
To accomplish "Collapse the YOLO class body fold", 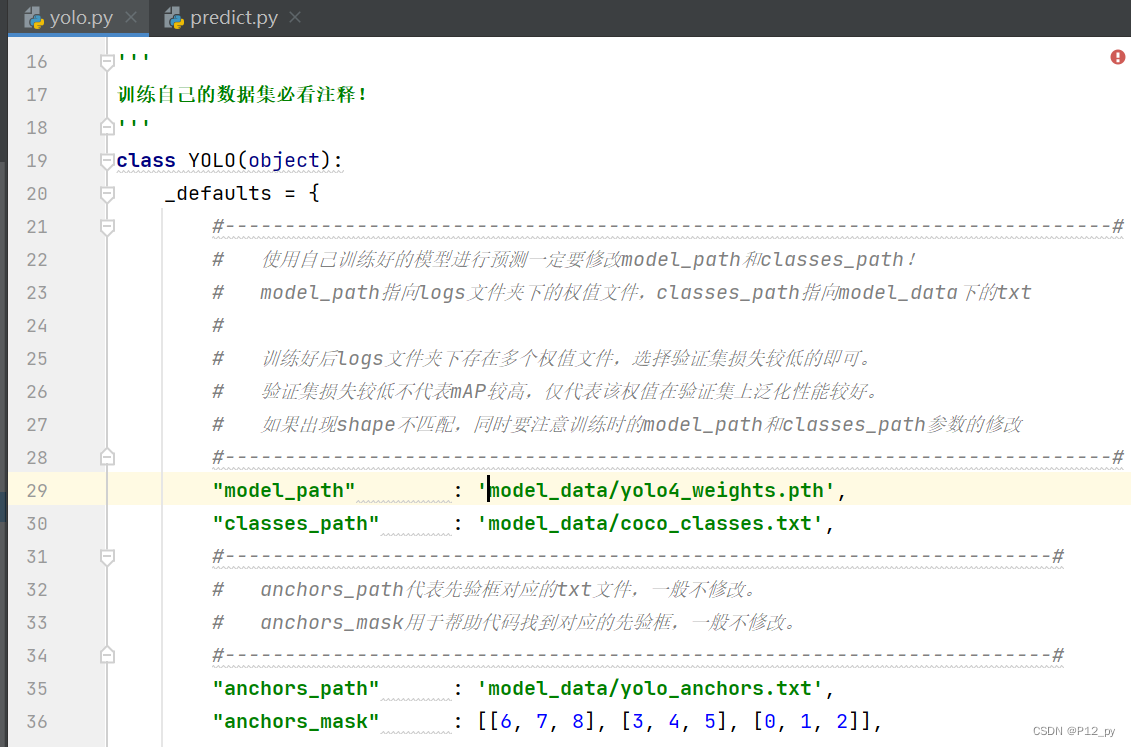I will point(107,160).
